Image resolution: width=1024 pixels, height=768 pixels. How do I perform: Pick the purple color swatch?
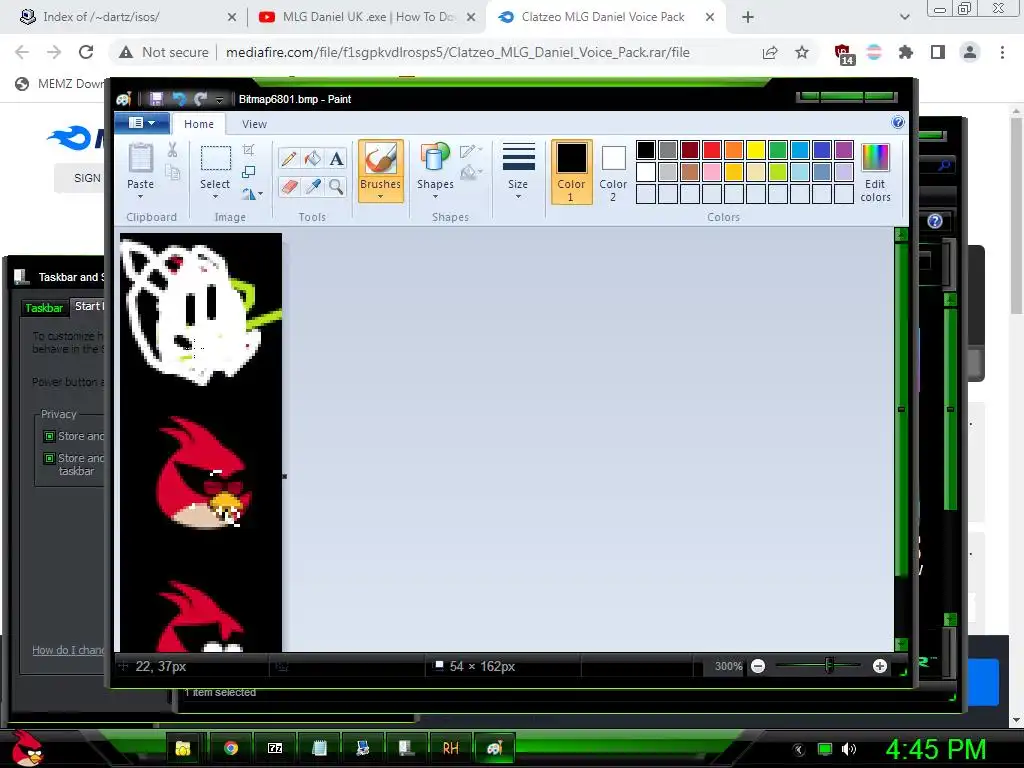click(x=844, y=150)
